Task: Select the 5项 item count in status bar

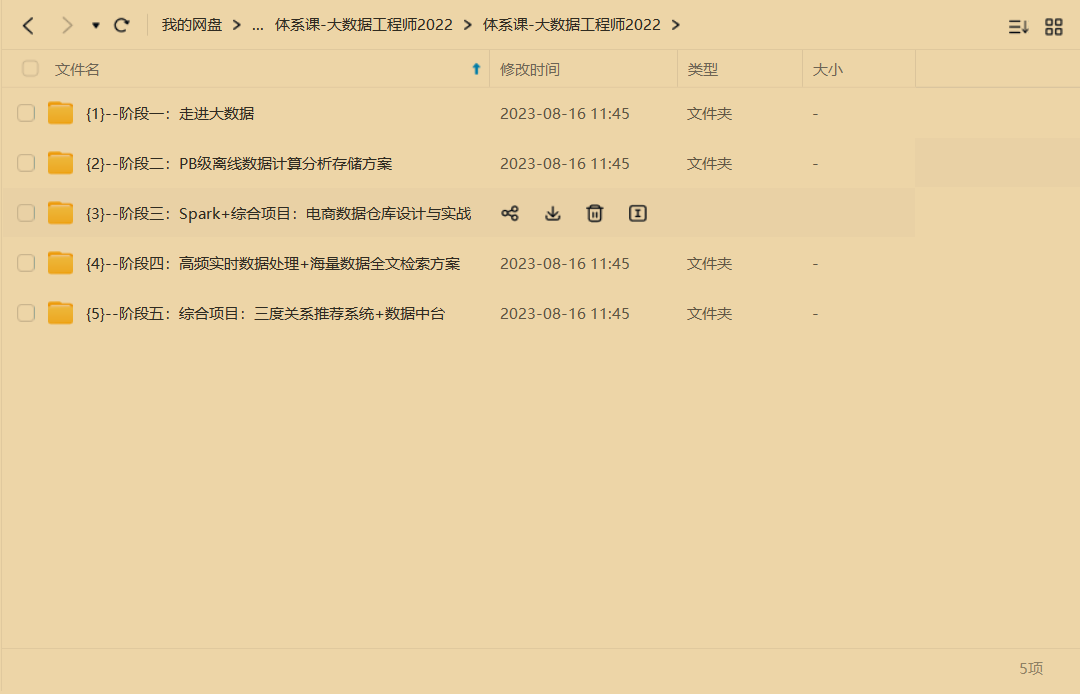Action: point(1031,668)
